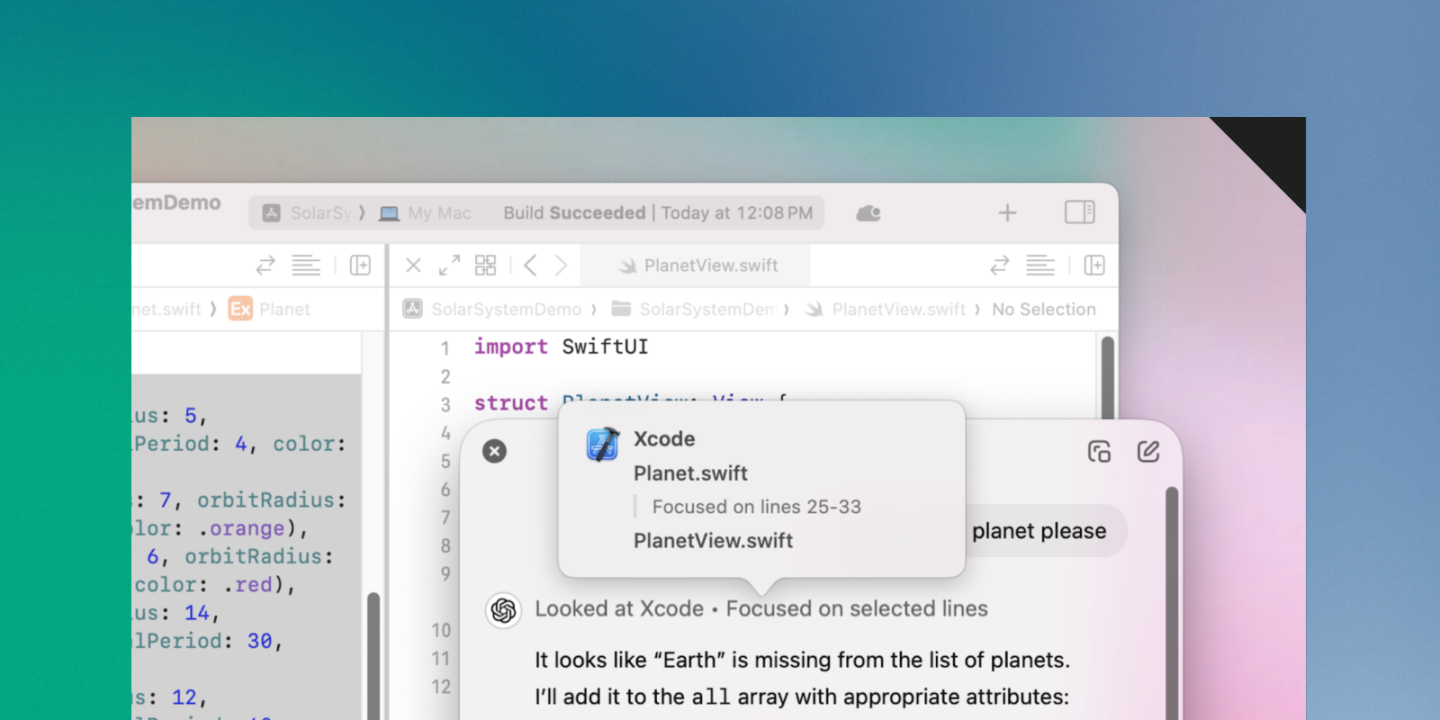The image size is (1440, 720).
Task: Select the PlanetView.swift editor tab
Action: click(696, 265)
